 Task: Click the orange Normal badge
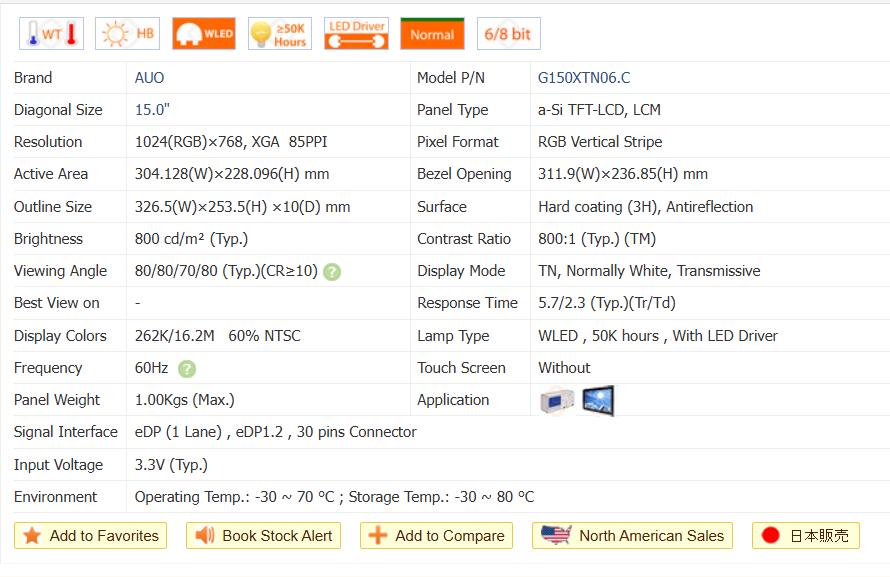pyautogui.click(x=432, y=34)
